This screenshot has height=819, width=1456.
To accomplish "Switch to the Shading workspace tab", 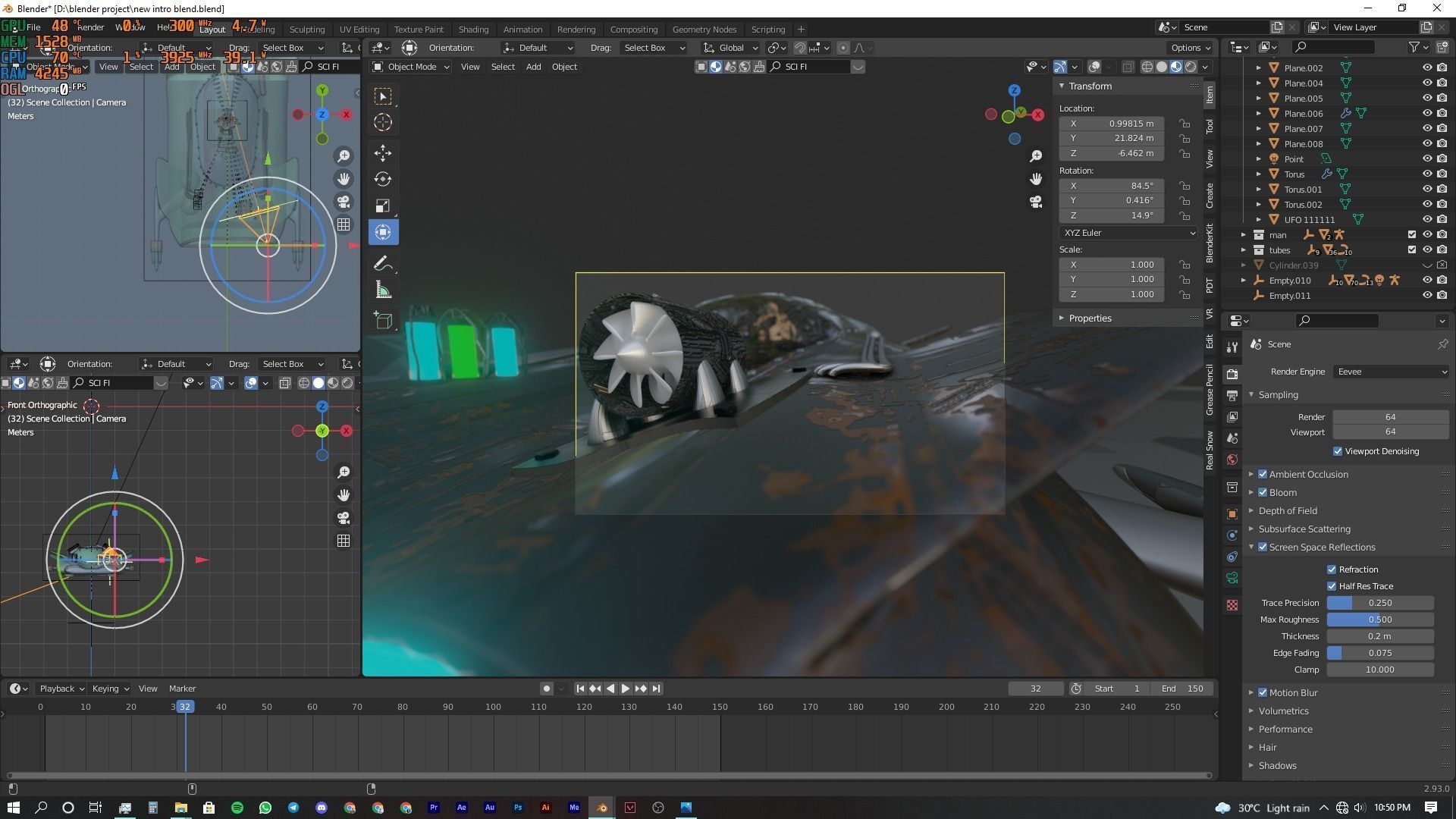I will (x=473, y=30).
